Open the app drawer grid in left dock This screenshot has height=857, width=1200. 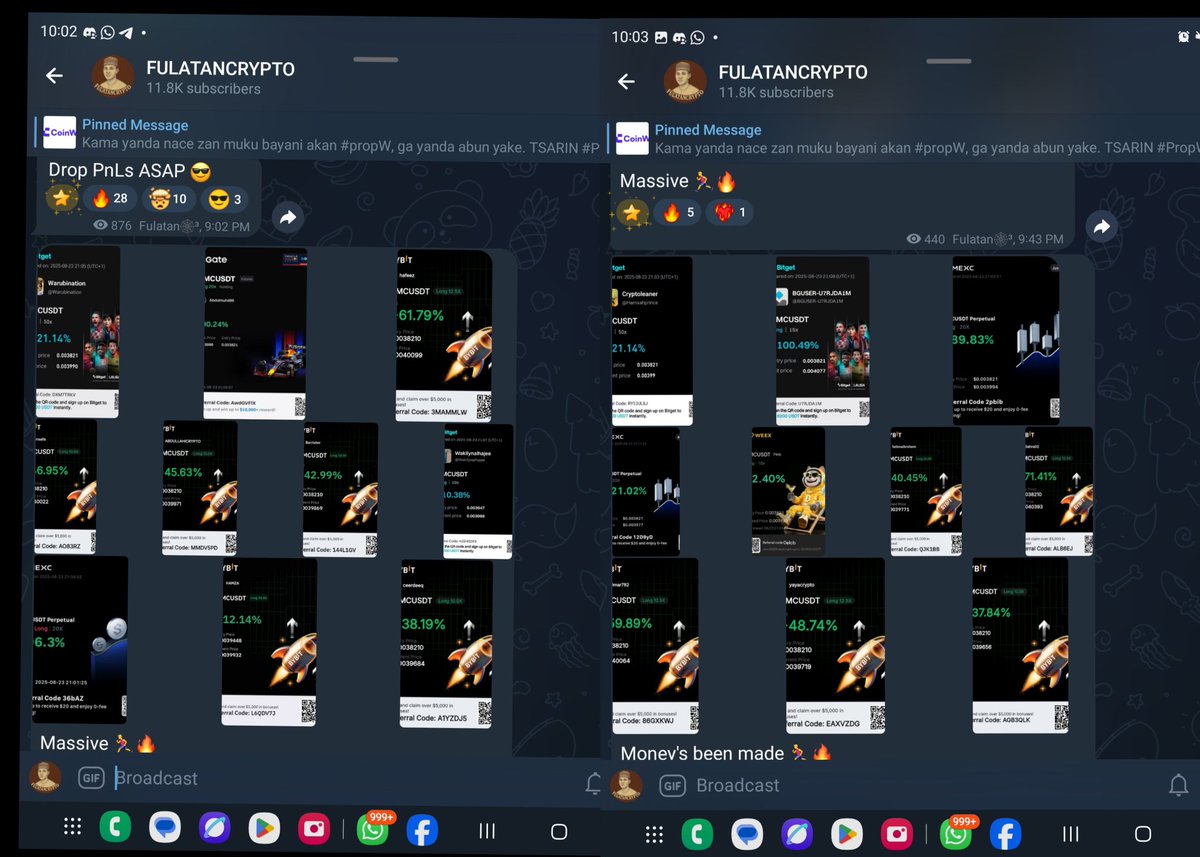[72, 828]
